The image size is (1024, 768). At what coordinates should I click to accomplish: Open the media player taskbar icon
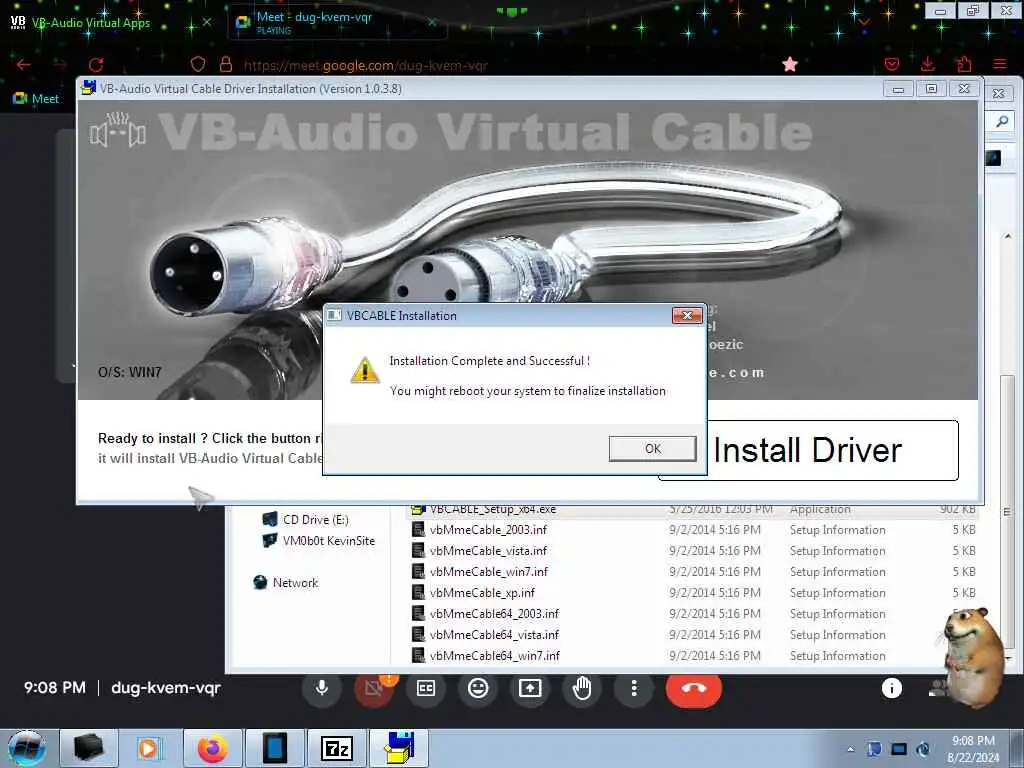tap(150, 748)
